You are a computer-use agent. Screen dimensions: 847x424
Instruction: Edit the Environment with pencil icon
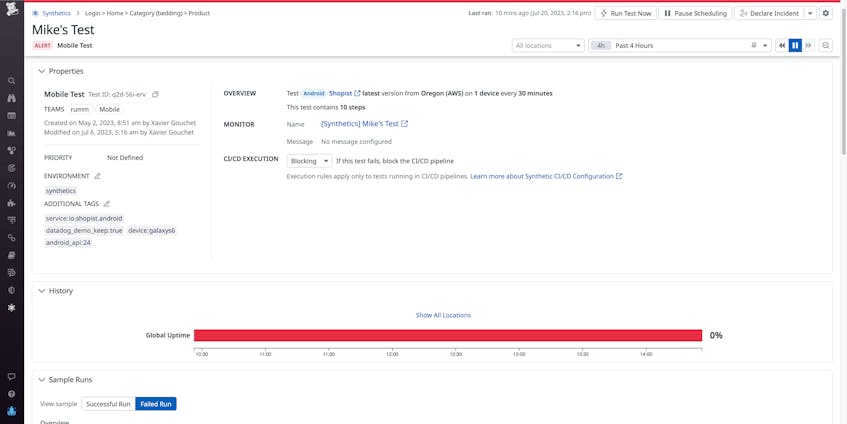(97, 176)
